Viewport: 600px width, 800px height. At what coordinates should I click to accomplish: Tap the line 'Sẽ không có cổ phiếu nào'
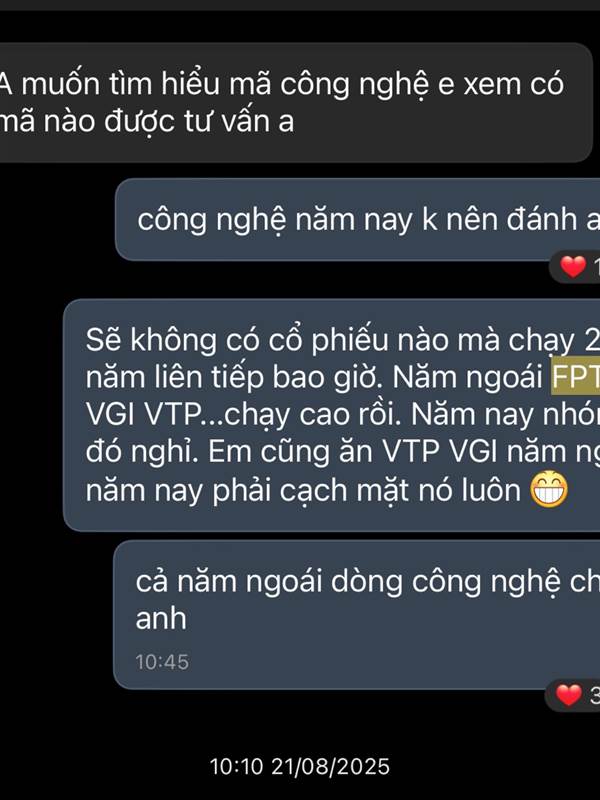pyautogui.click(x=342, y=339)
